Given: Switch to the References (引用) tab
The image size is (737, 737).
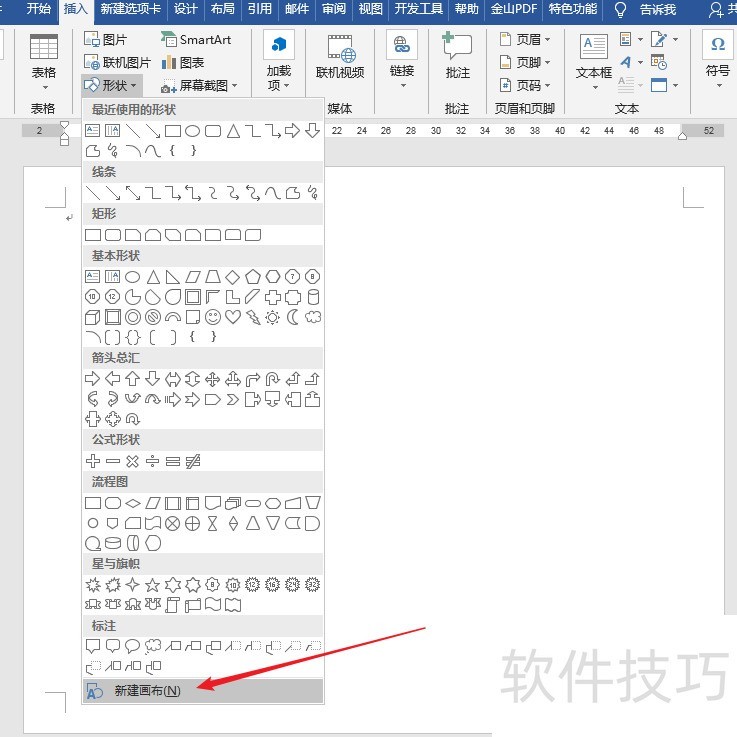Looking at the screenshot, I should click(x=259, y=9).
